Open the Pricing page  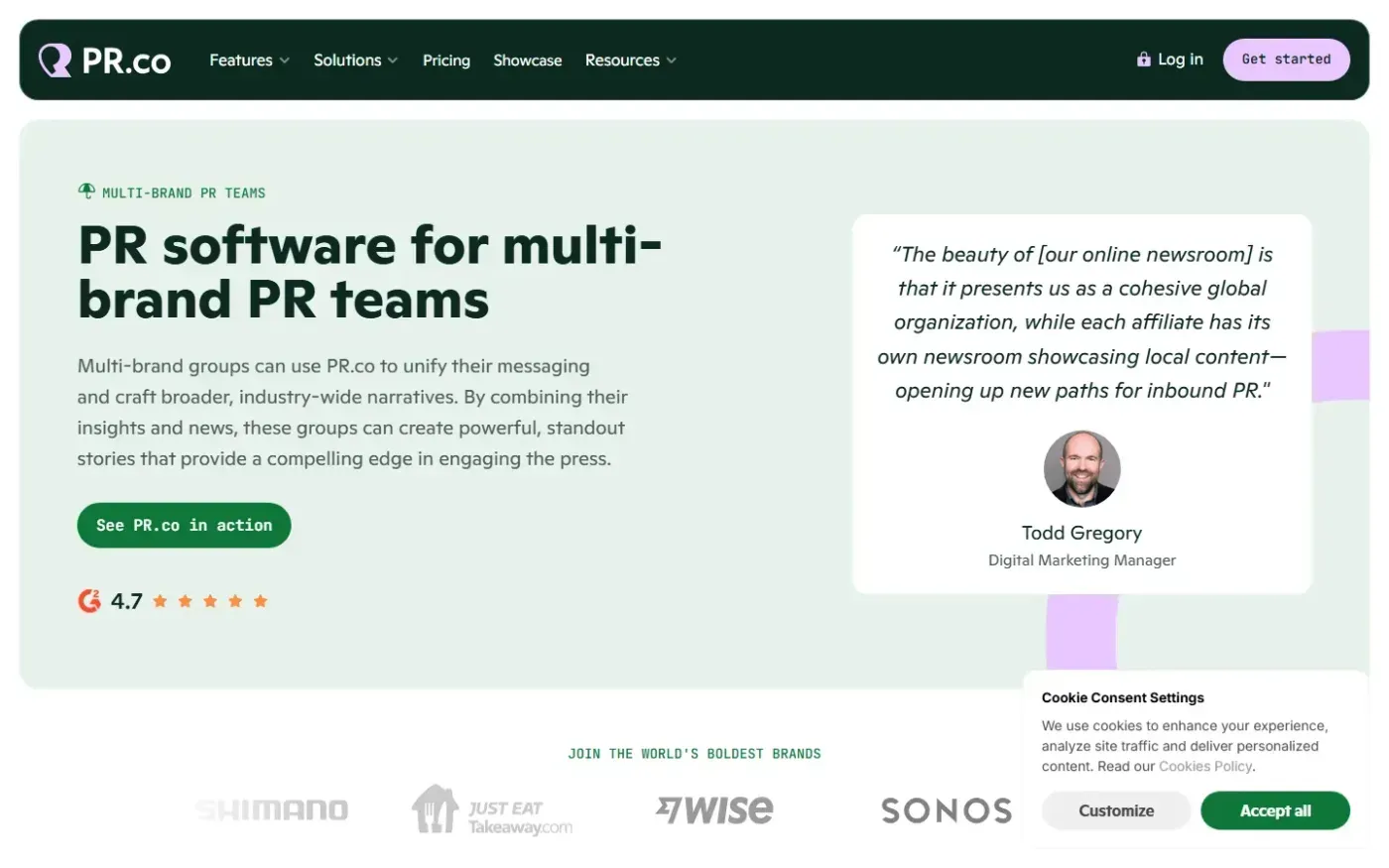click(x=446, y=61)
